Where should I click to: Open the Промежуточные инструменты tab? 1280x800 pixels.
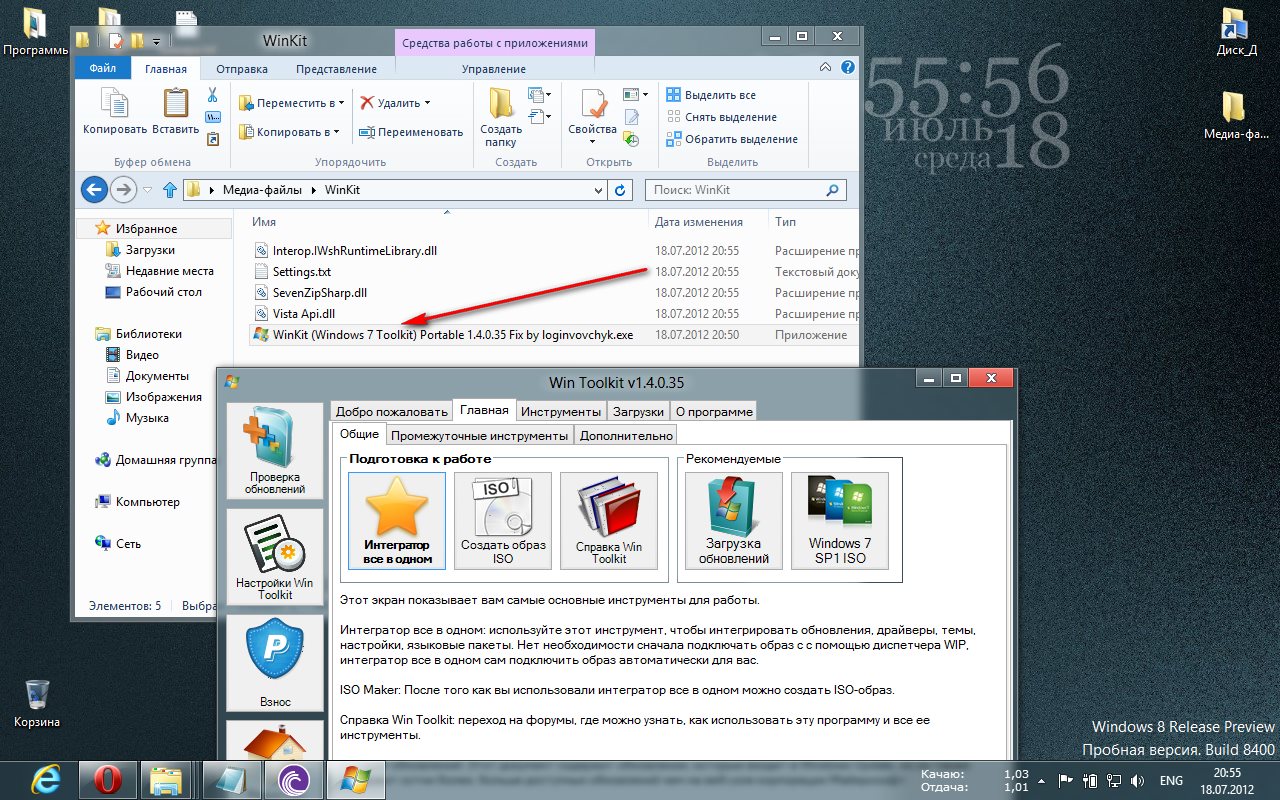pos(479,435)
